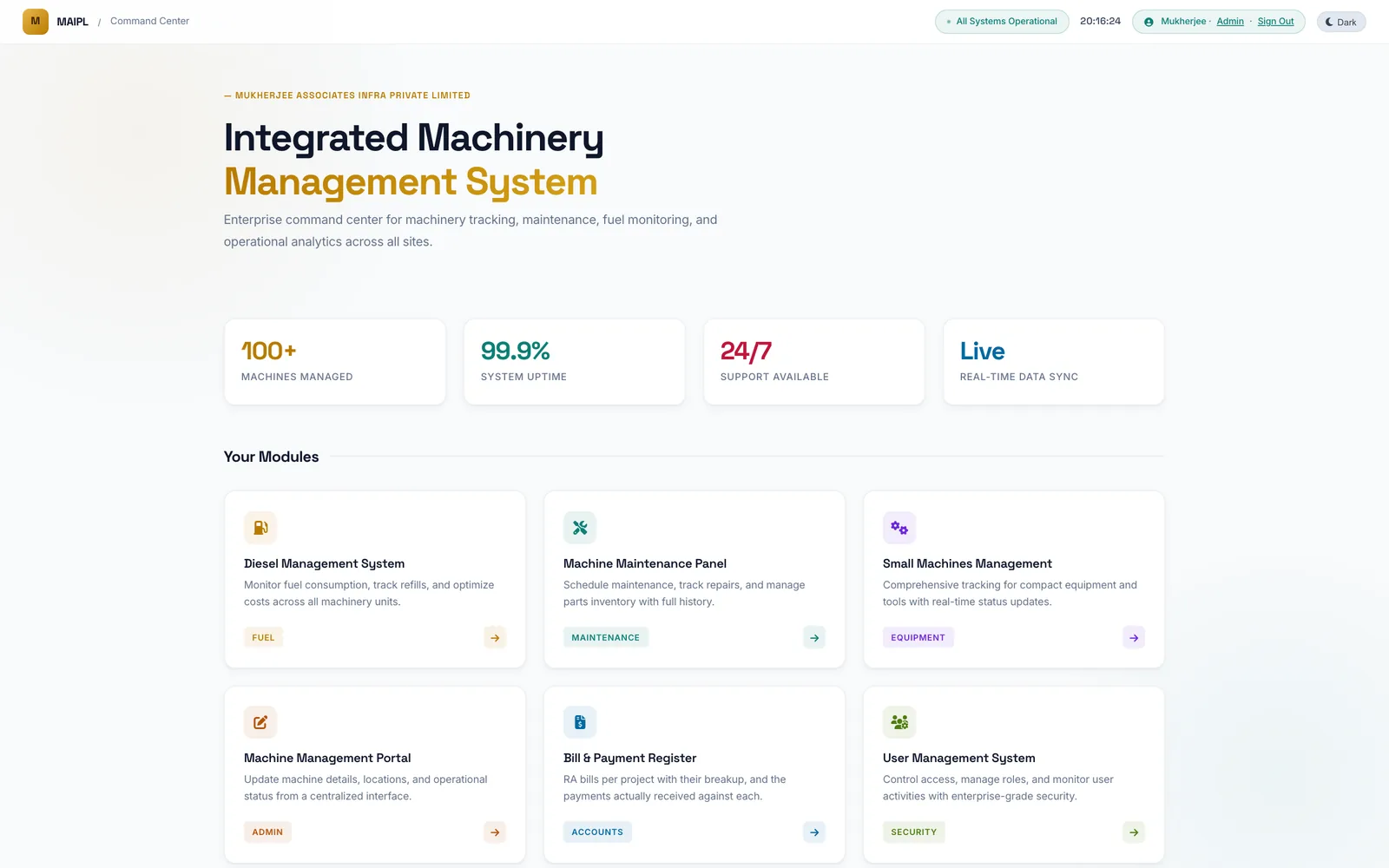The width and height of the screenshot is (1389, 868).
Task: Select the 24/7 Support Available stat card
Action: click(814, 362)
